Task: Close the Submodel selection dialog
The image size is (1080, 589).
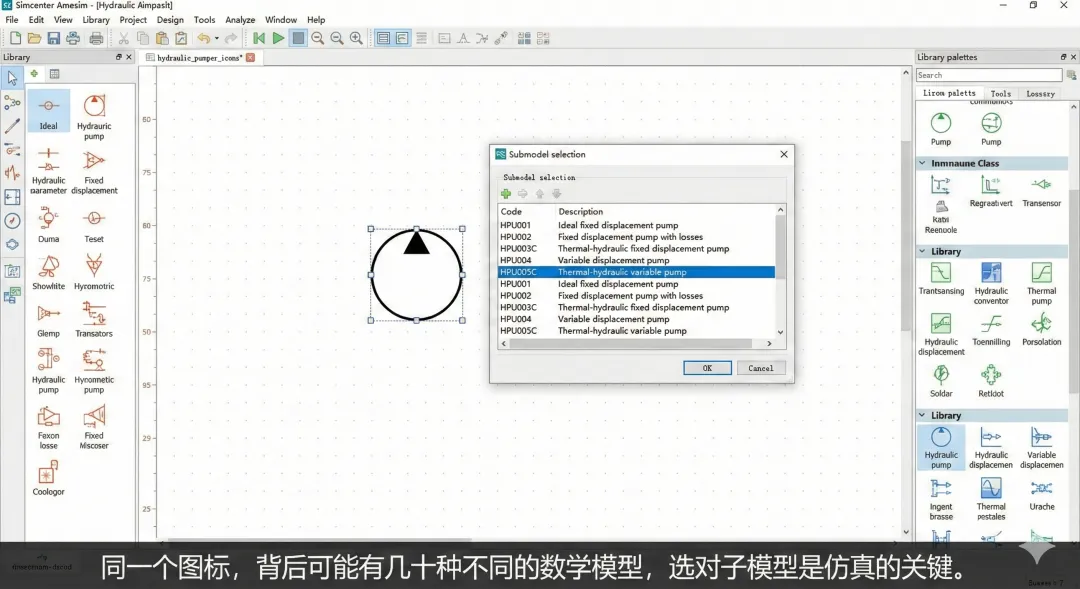Action: (x=784, y=154)
